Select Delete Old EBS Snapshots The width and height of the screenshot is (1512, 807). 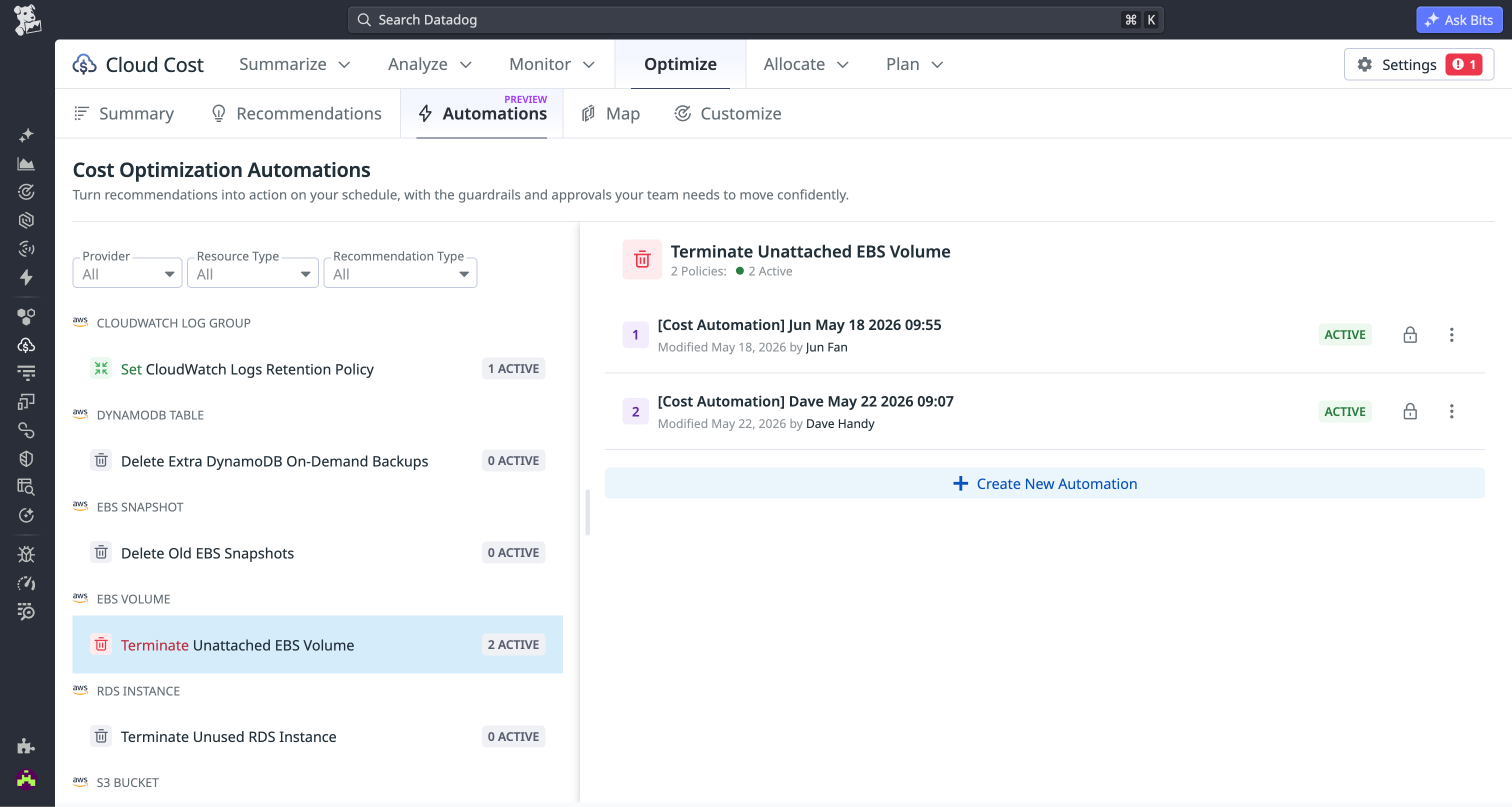coord(317,552)
